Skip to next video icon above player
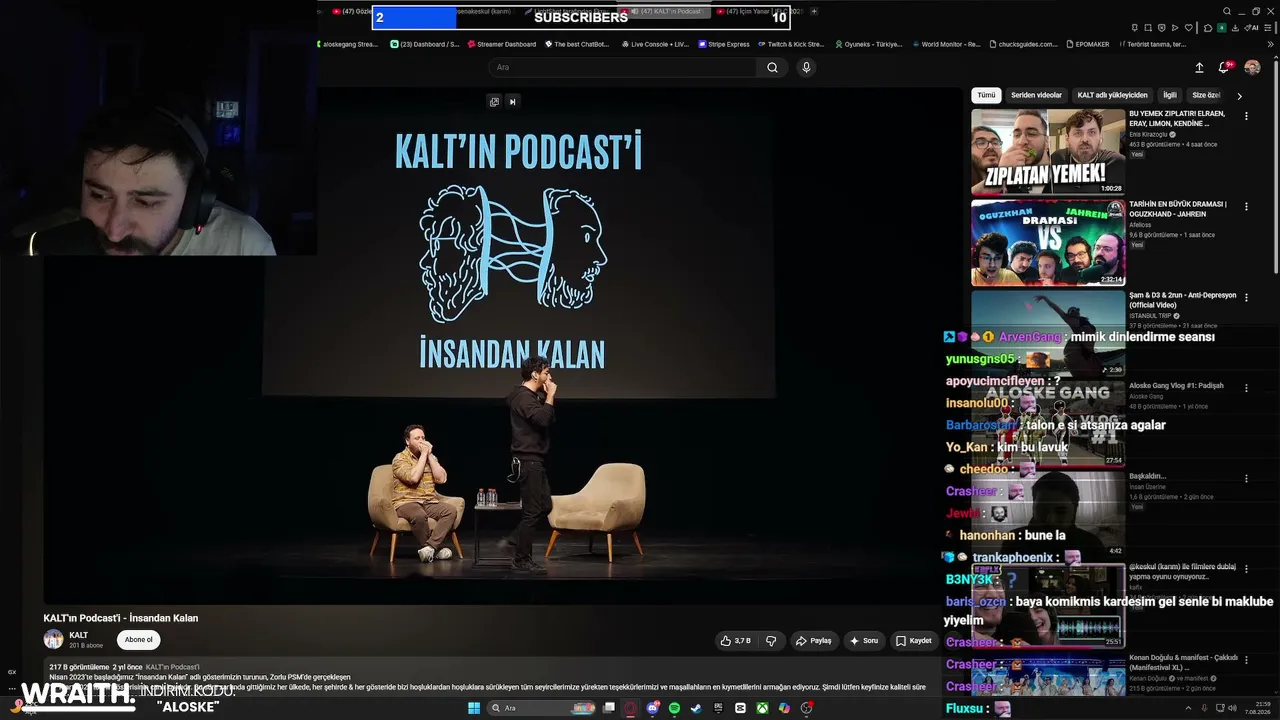 click(512, 101)
